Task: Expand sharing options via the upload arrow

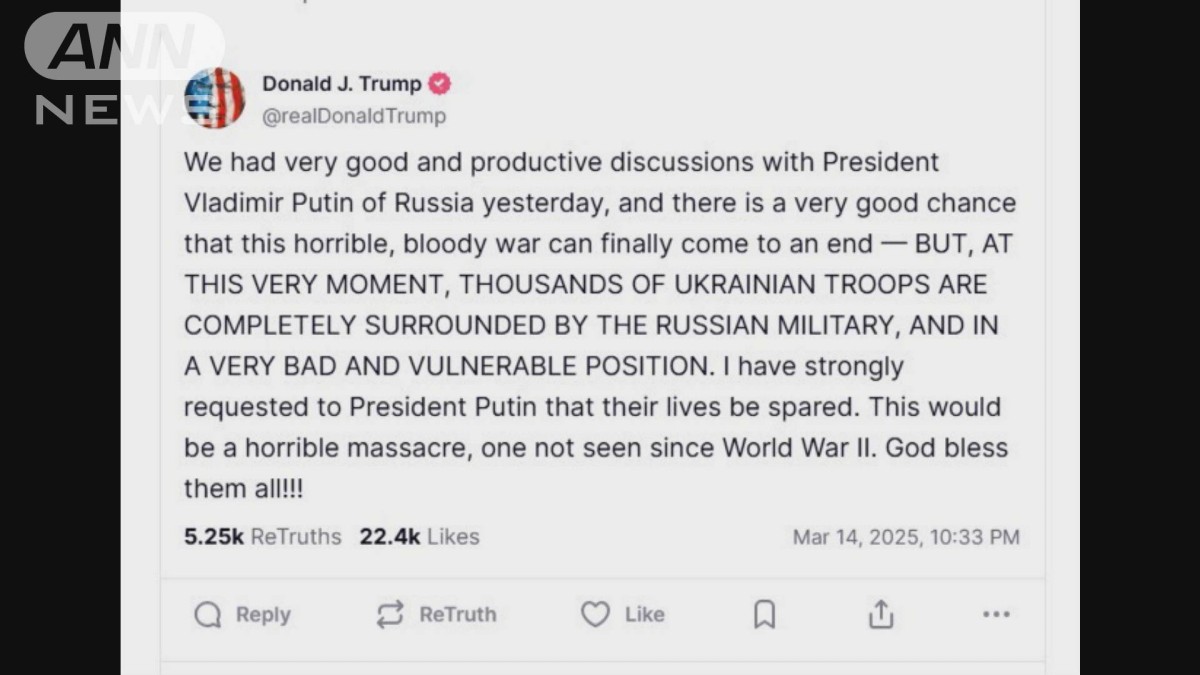Action: (880, 614)
